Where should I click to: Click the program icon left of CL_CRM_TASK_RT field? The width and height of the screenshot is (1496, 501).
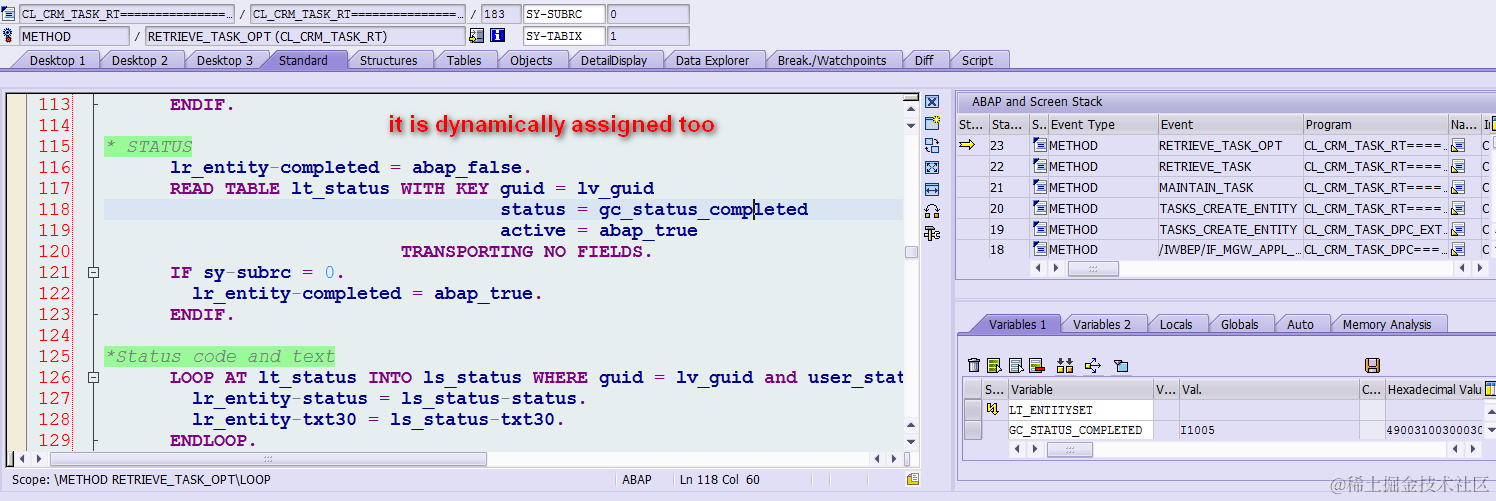tap(9, 14)
